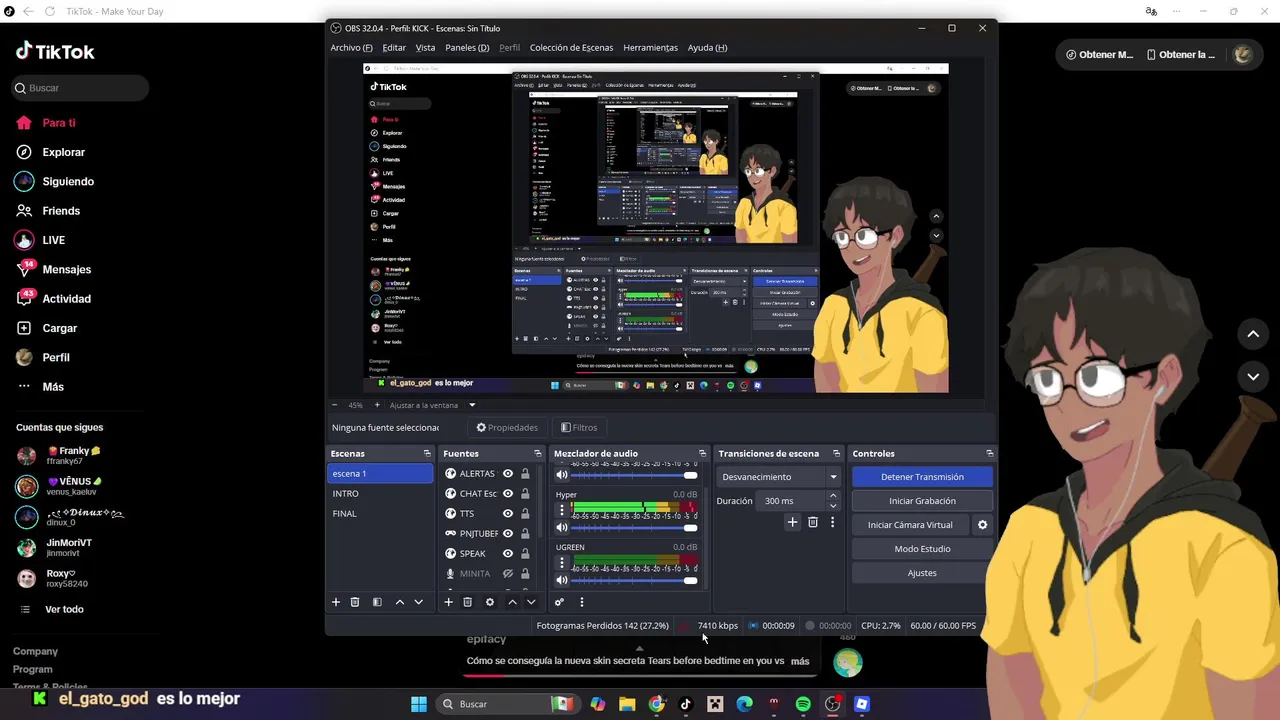Screen dimensions: 1280x720
Task: Open Archivo menu in OBS
Action: pyautogui.click(x=351, y=47)
